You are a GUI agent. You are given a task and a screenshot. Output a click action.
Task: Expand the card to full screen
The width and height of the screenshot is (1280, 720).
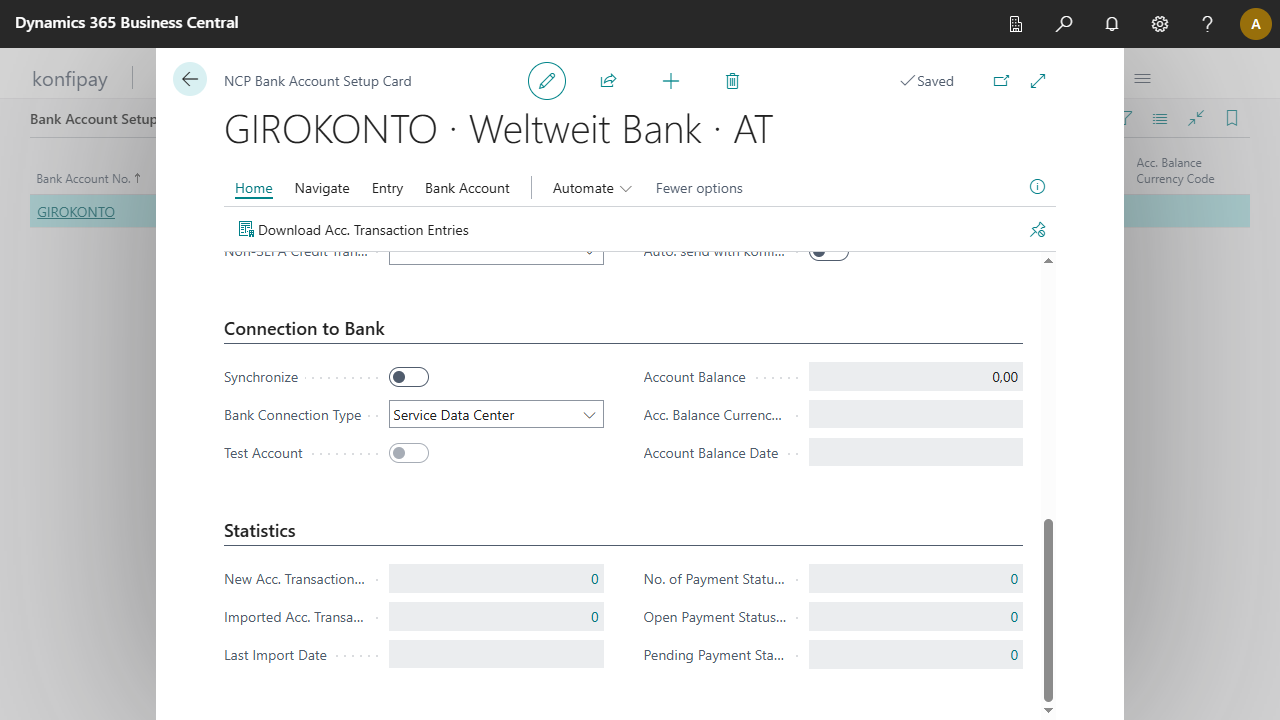[1038, 81]
